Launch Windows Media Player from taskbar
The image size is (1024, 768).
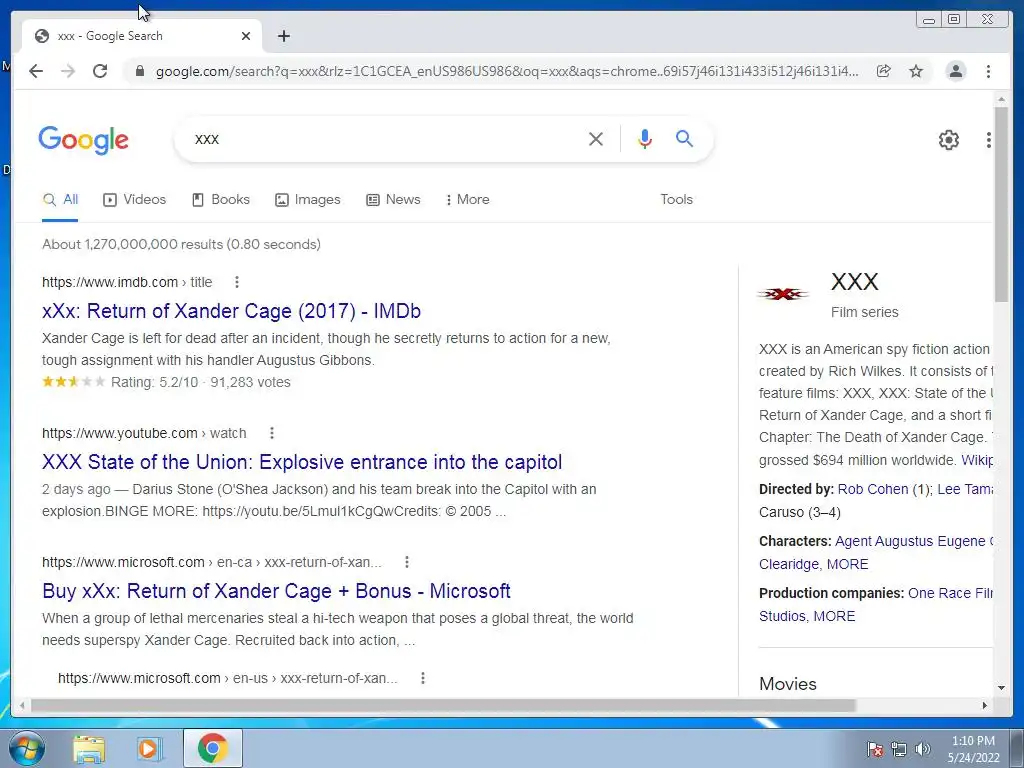(x=148, y=748)
